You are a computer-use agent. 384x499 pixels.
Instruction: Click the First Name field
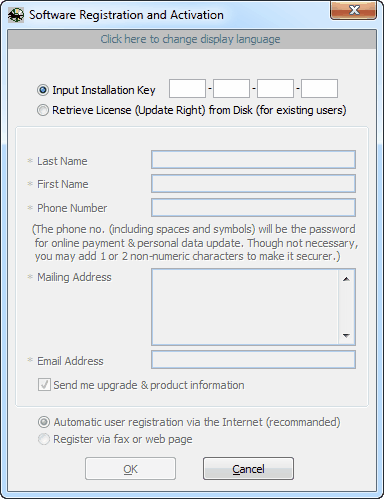pos(253,184)
